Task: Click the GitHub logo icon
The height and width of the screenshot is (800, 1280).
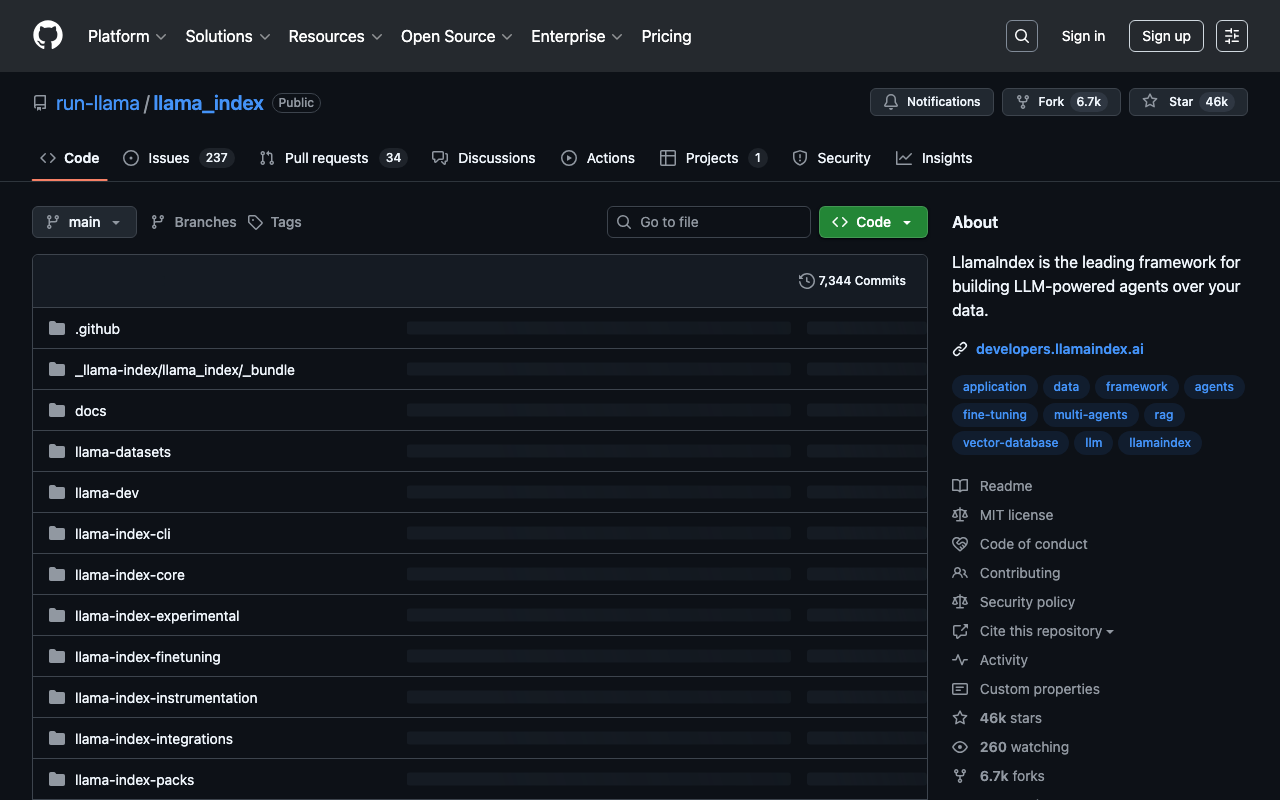Action: tap(48, 36)
